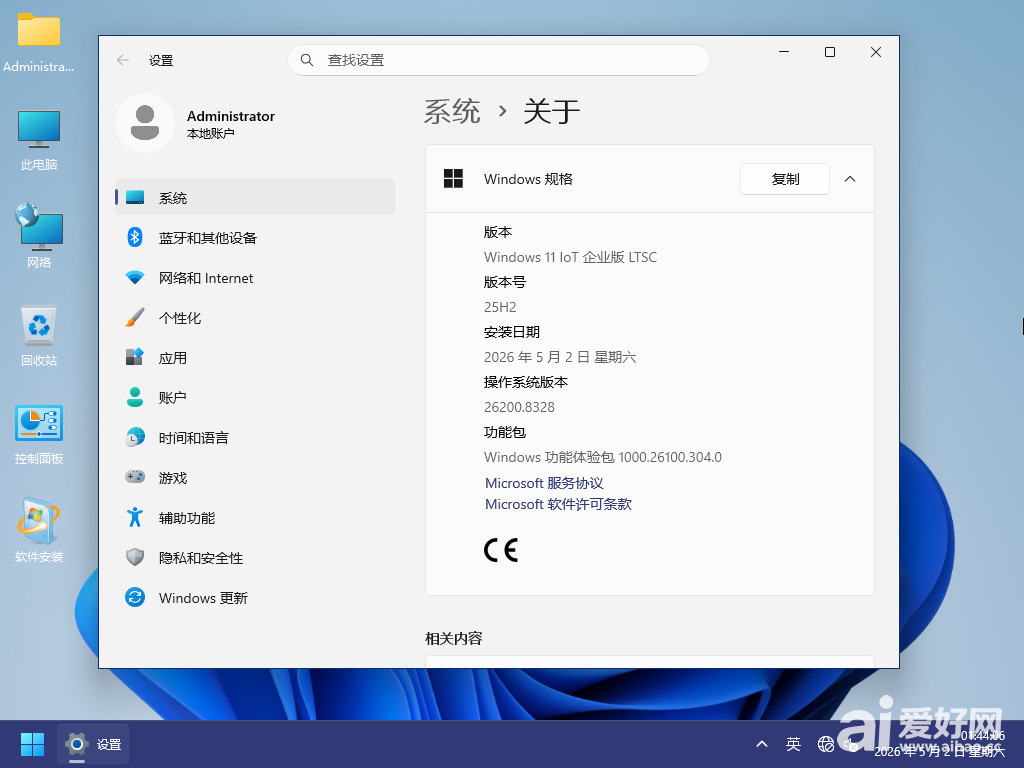Open 账户 settings page
This screenshot has height=768, width=1024.
[255, 397]
